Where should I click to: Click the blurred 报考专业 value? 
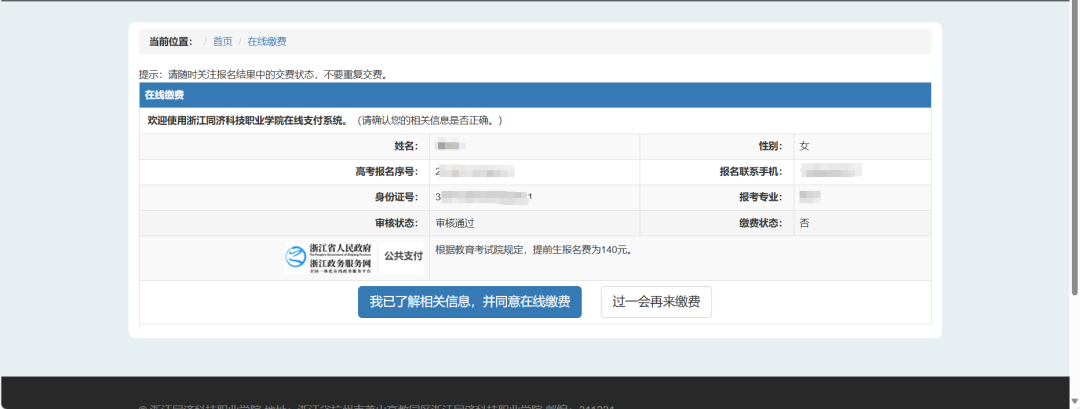[x=810, y=197]
